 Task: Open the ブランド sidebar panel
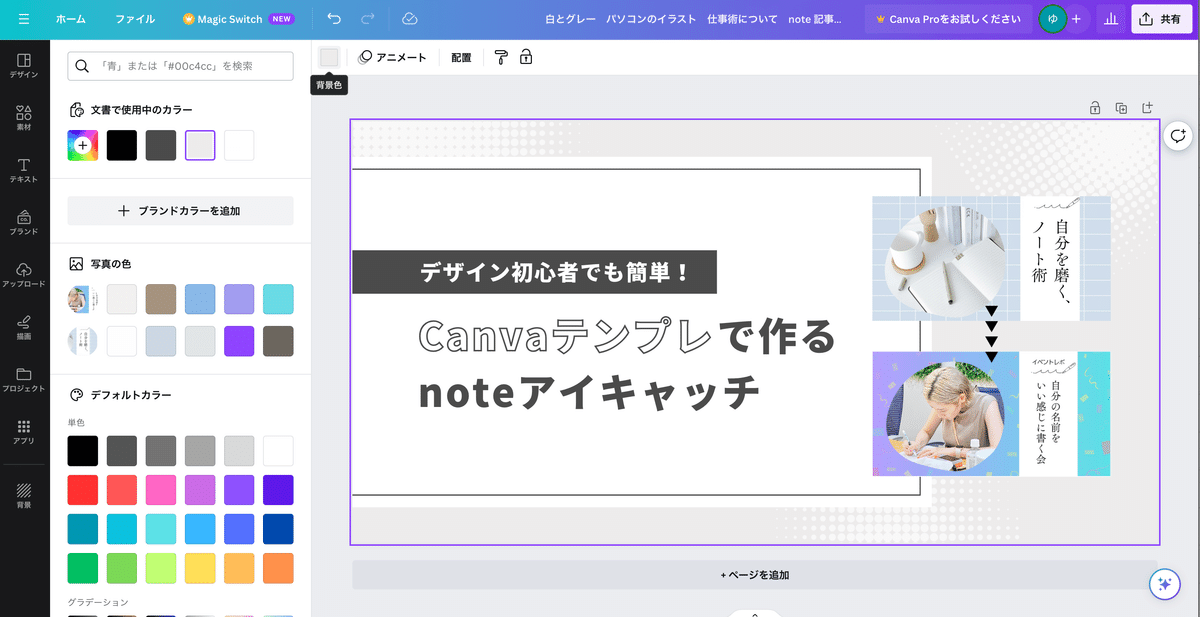click(x=24, y=222)
